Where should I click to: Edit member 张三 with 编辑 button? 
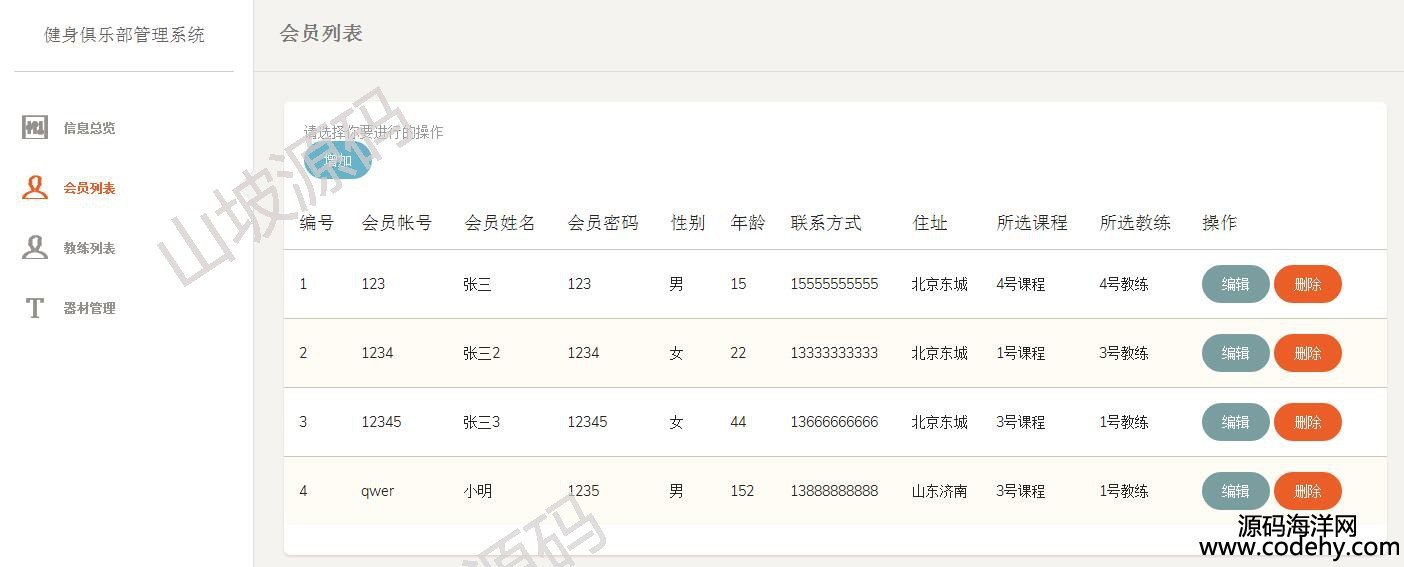click(x=1235, y=284)
